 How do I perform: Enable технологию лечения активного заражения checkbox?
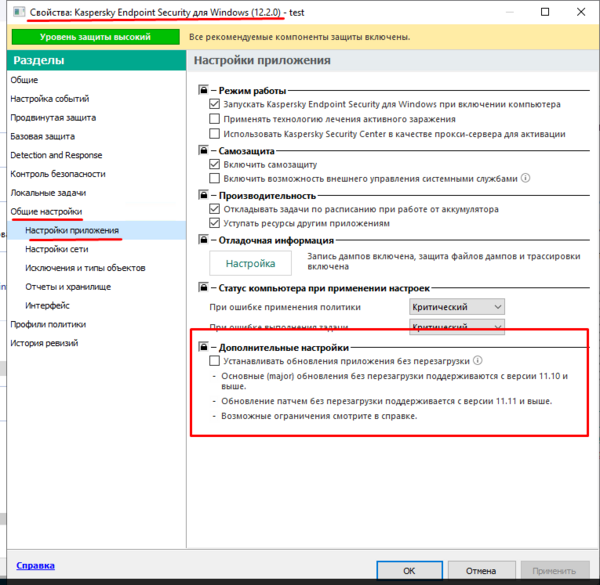(x=214, y=119)
